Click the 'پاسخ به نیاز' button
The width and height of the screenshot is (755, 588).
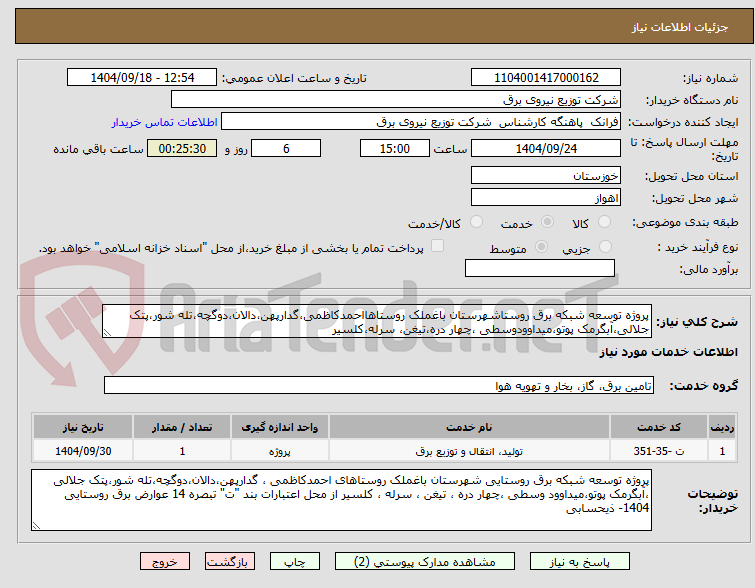(x=580, y=562)
